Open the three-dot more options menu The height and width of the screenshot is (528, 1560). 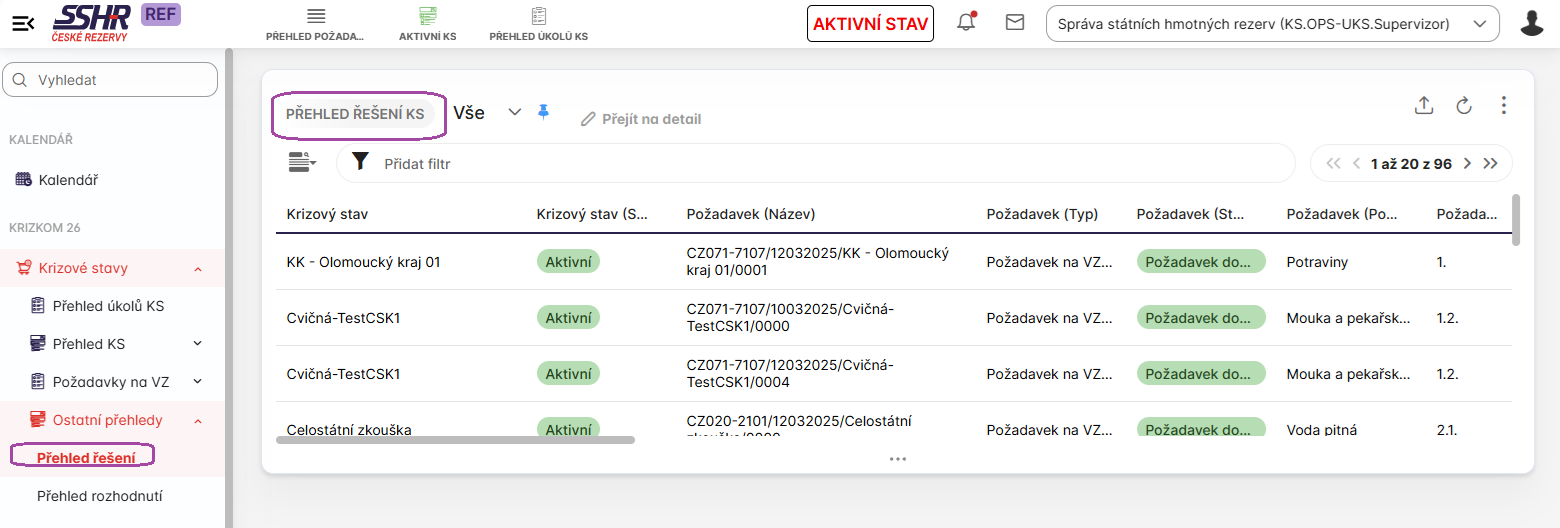[x=1503, y=106]
